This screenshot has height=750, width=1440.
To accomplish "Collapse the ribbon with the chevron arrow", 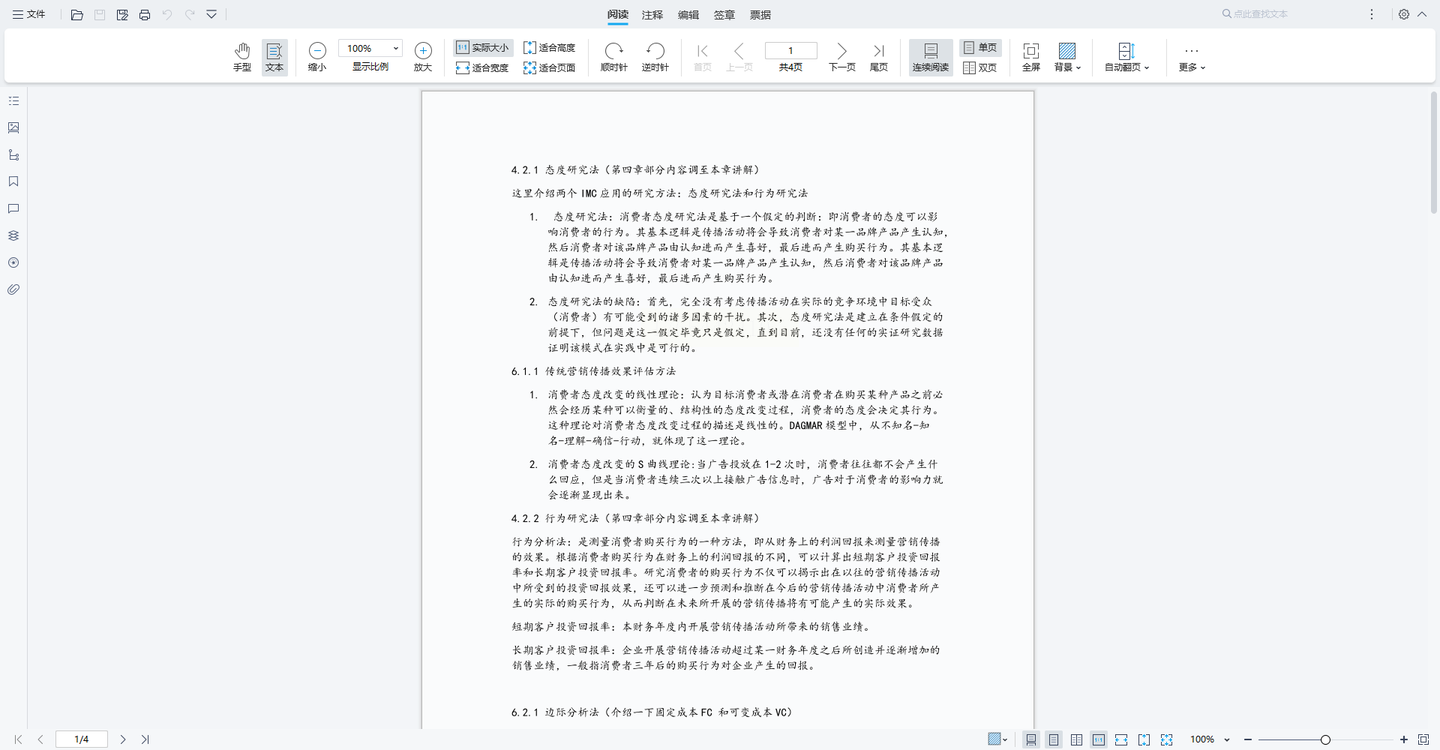I will [1423, 15].
